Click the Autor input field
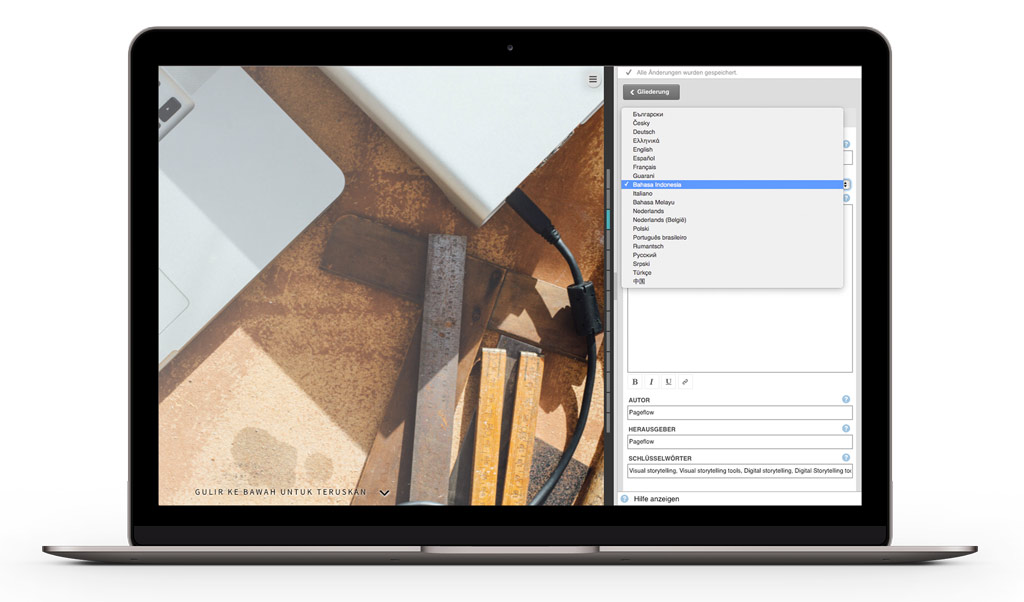The height and width of the screenshot is (602, 1024). click(x=739, y=412)
